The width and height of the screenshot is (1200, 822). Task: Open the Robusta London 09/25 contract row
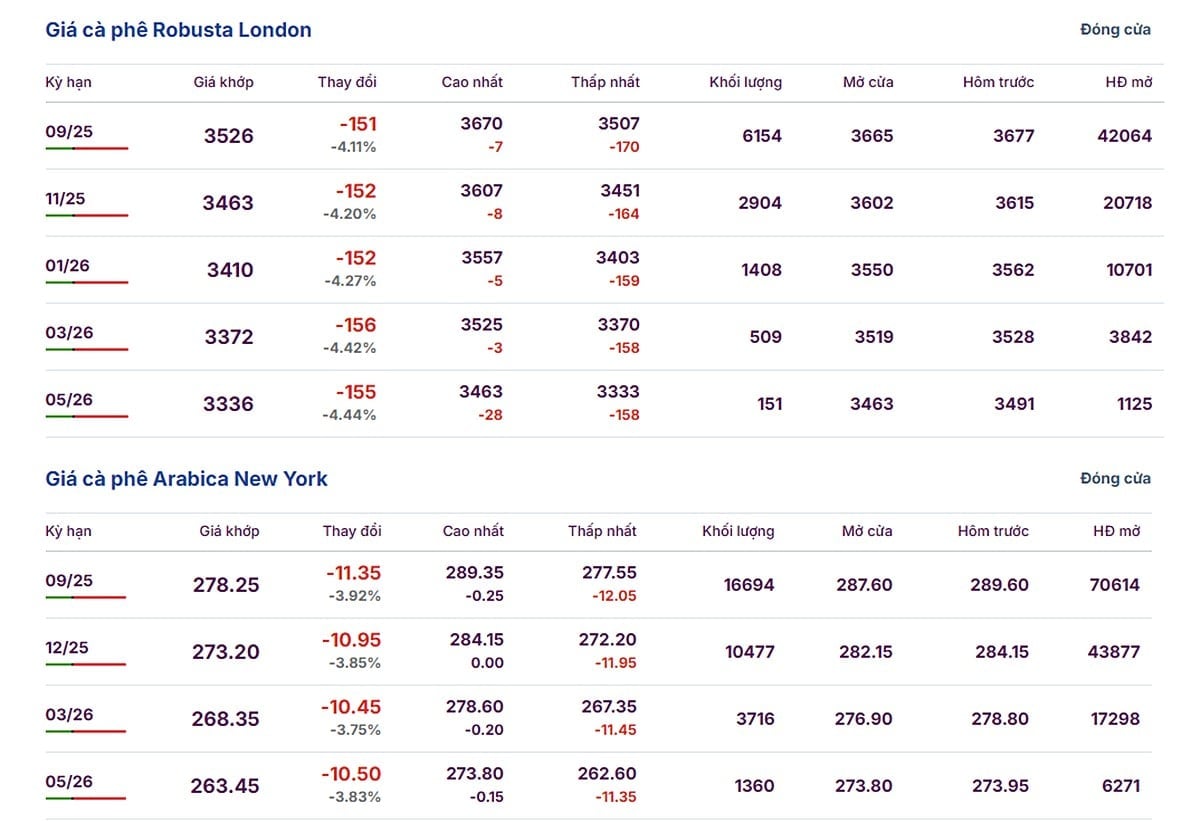(604, 135)
